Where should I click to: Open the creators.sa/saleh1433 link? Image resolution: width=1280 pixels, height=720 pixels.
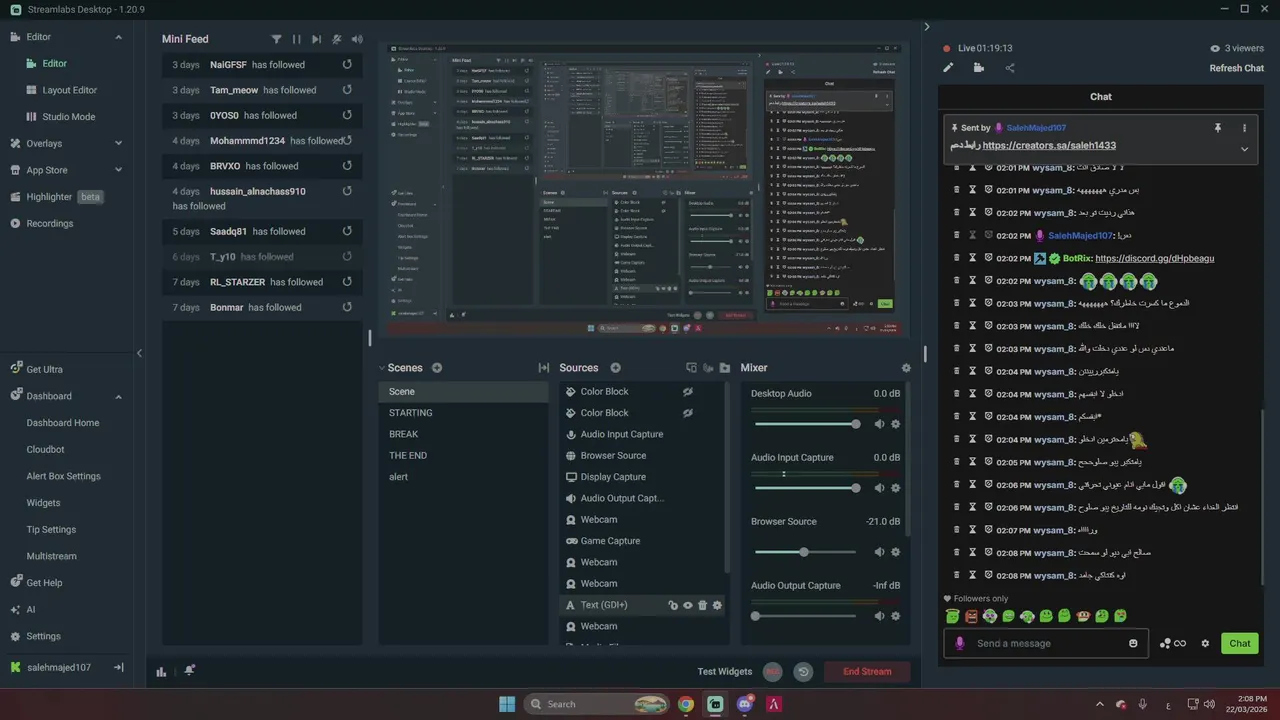1049,145
